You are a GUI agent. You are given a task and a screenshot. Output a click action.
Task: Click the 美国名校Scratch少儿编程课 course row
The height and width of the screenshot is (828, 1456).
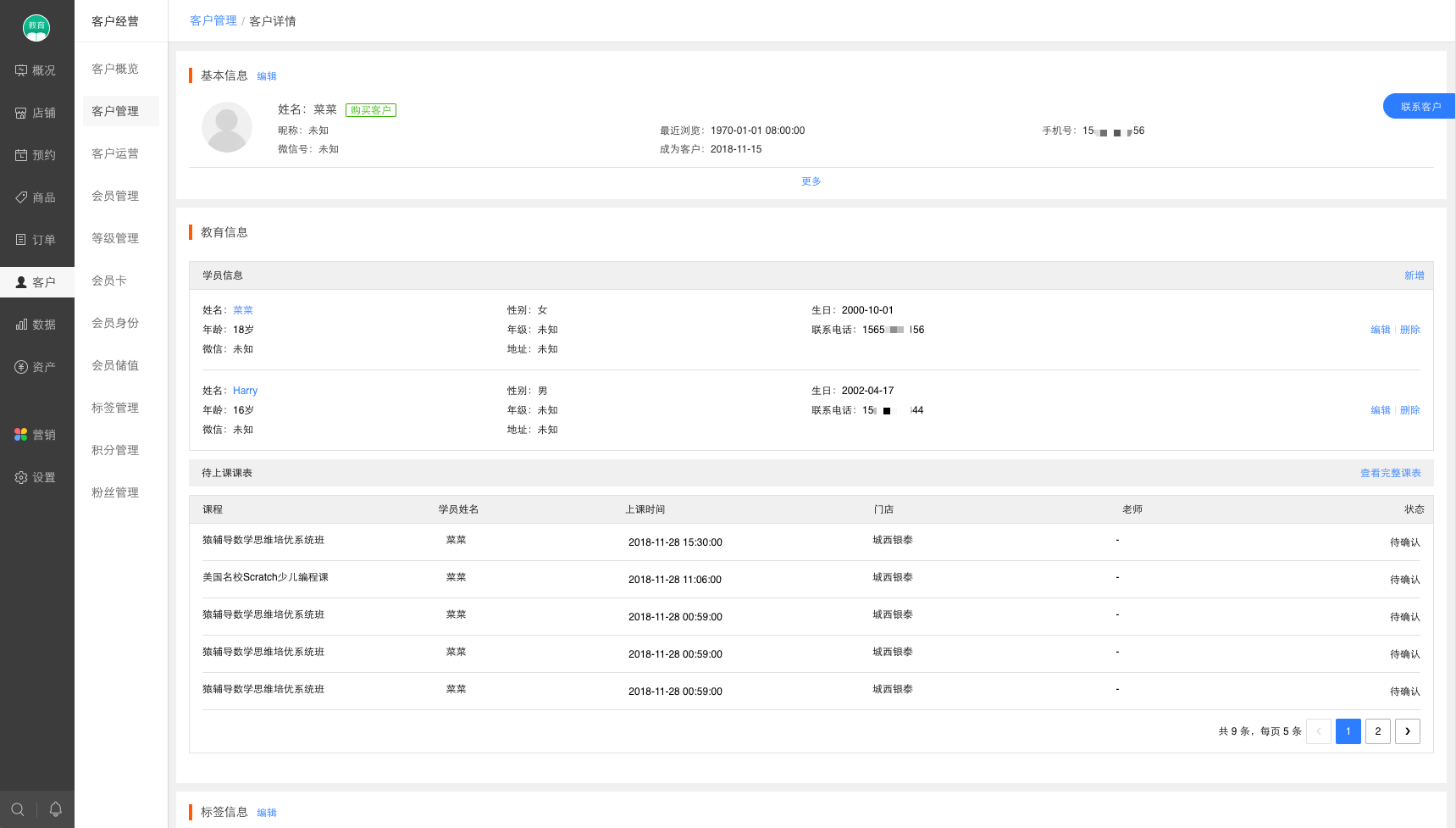tap(811, 579)
